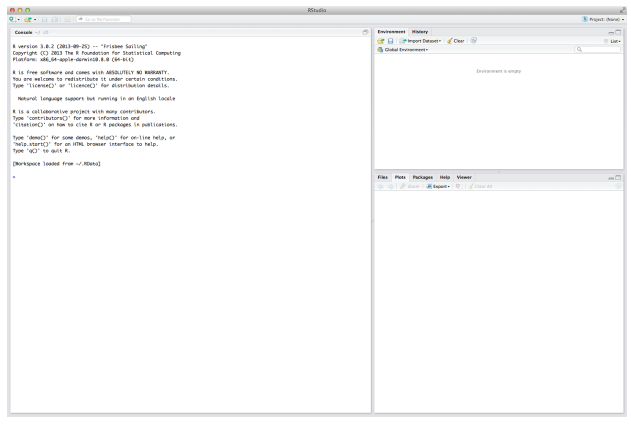Click the remove current plot icon
The width and height of the screenshot is (631, 424).
[x=458, y=186]
